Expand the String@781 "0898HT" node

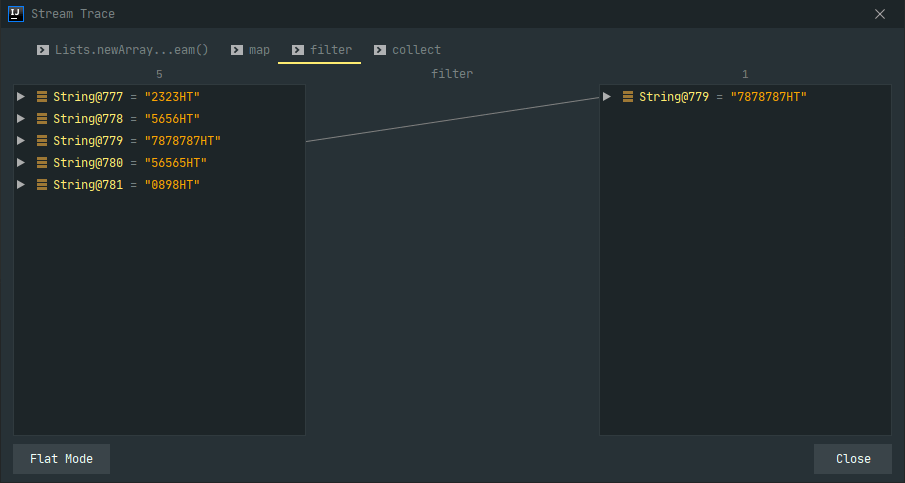click(x=21, y=185)
